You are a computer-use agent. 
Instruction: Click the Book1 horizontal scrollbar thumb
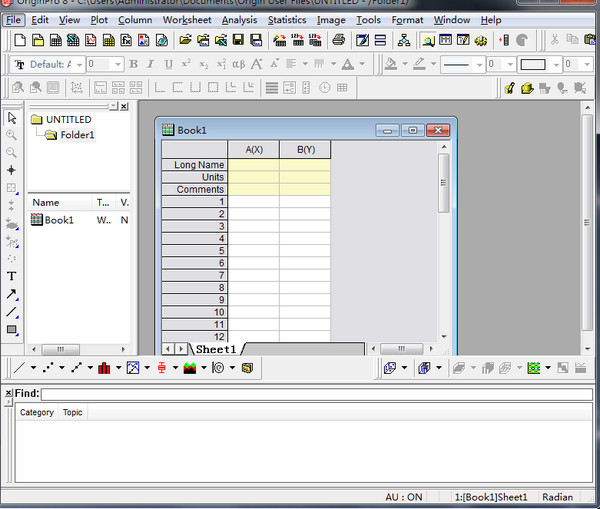[401, 349]
